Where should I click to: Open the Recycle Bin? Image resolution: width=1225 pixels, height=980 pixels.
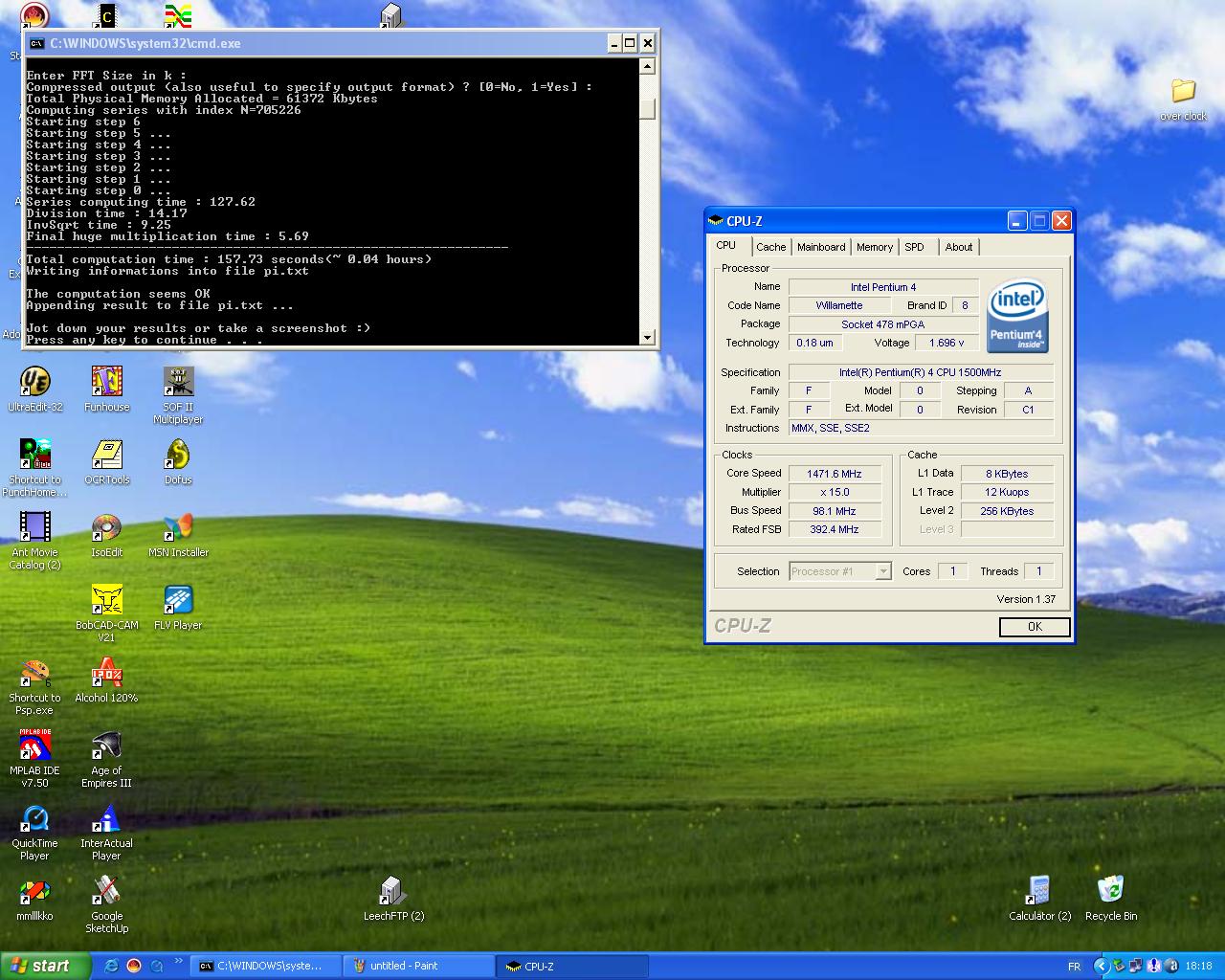click(1111, 899)
